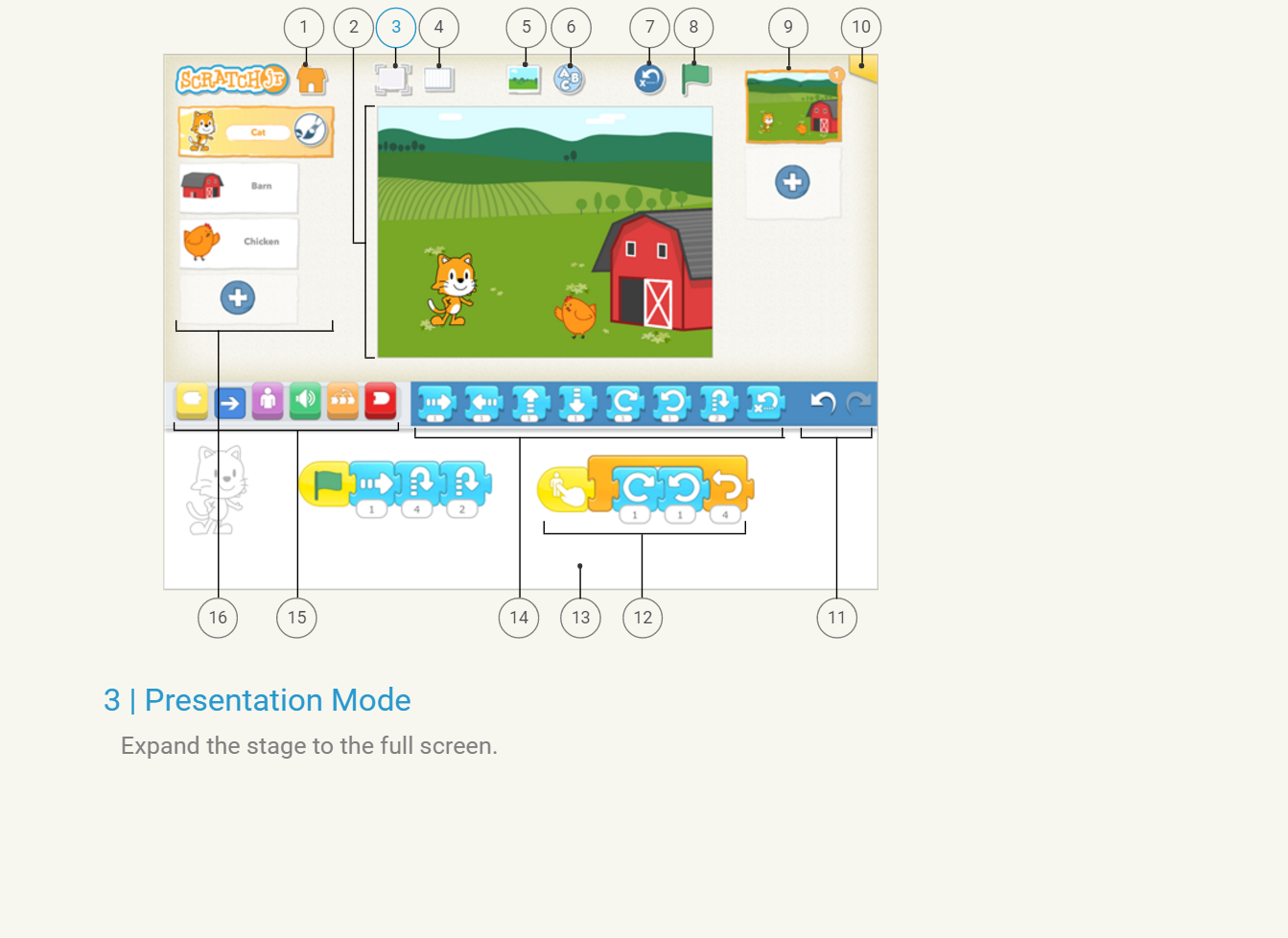The width and height of the screenshot is (1288, 938).
Task: Click the Move Left block in the palette
Action: (x=483, y=404)
